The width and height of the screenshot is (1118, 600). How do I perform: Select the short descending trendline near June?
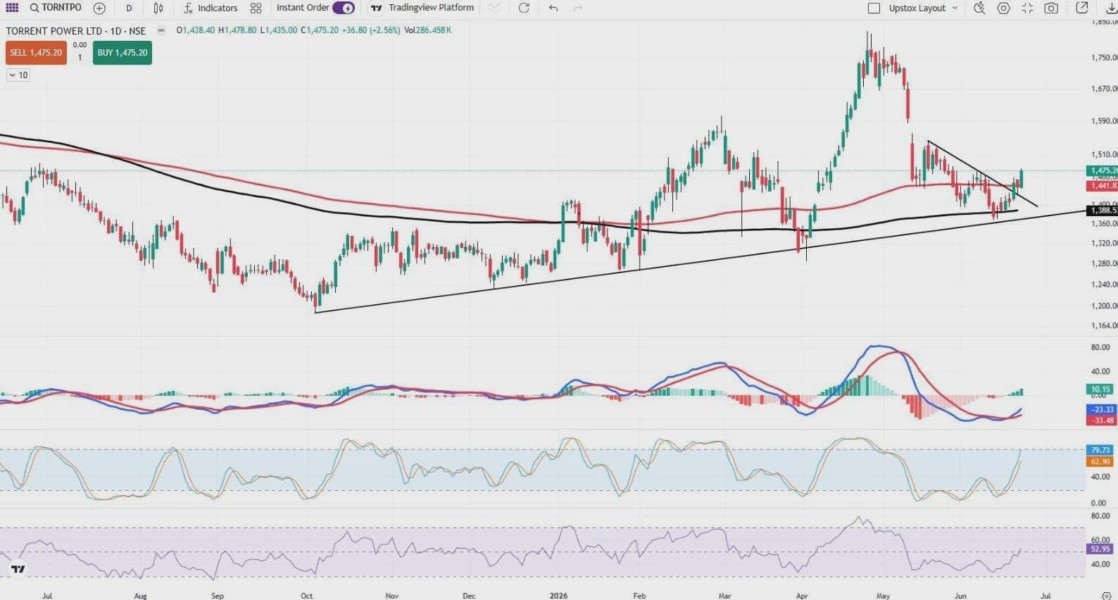[x=983, y=175]
